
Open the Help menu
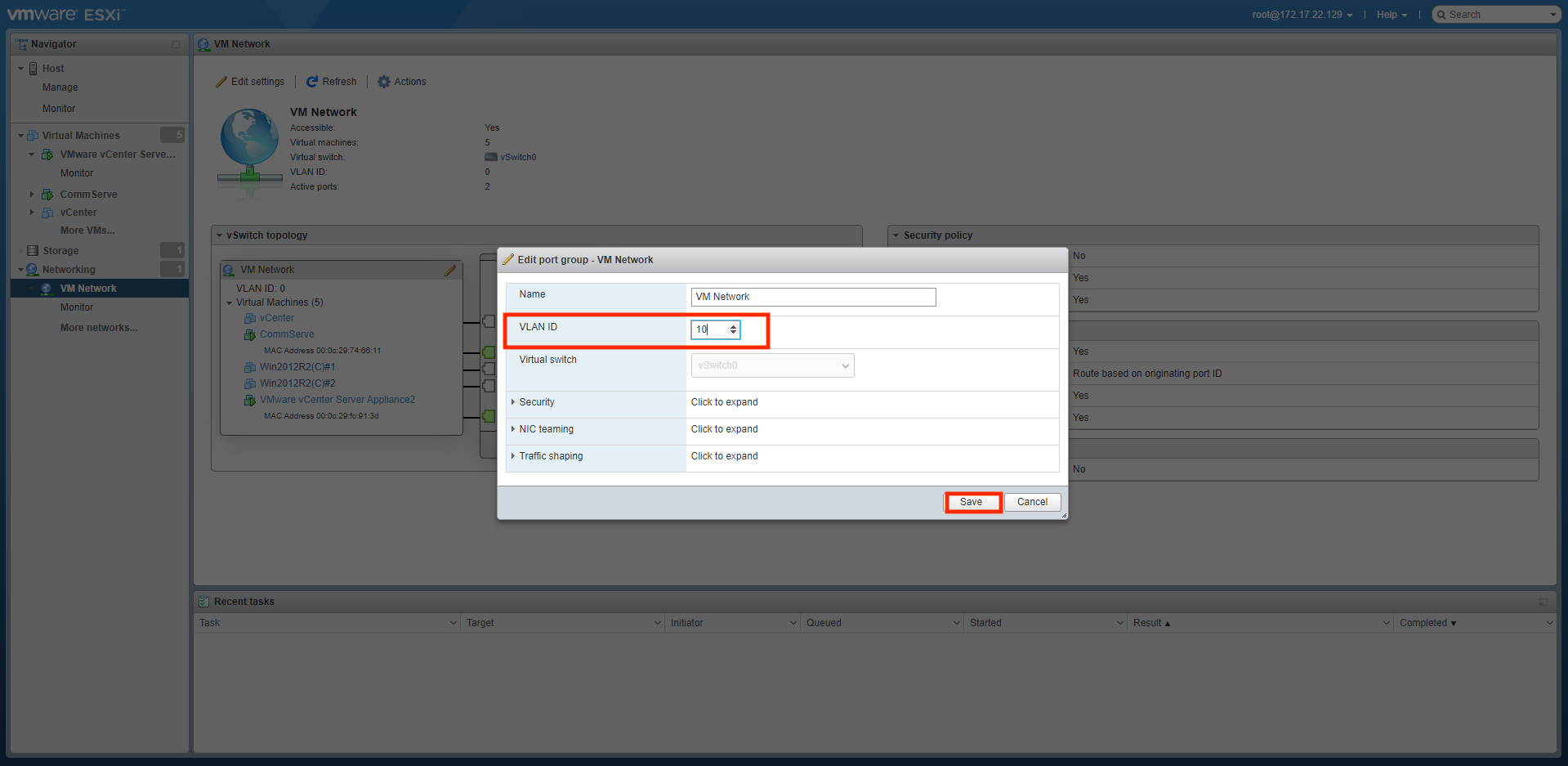[1392, 15]
